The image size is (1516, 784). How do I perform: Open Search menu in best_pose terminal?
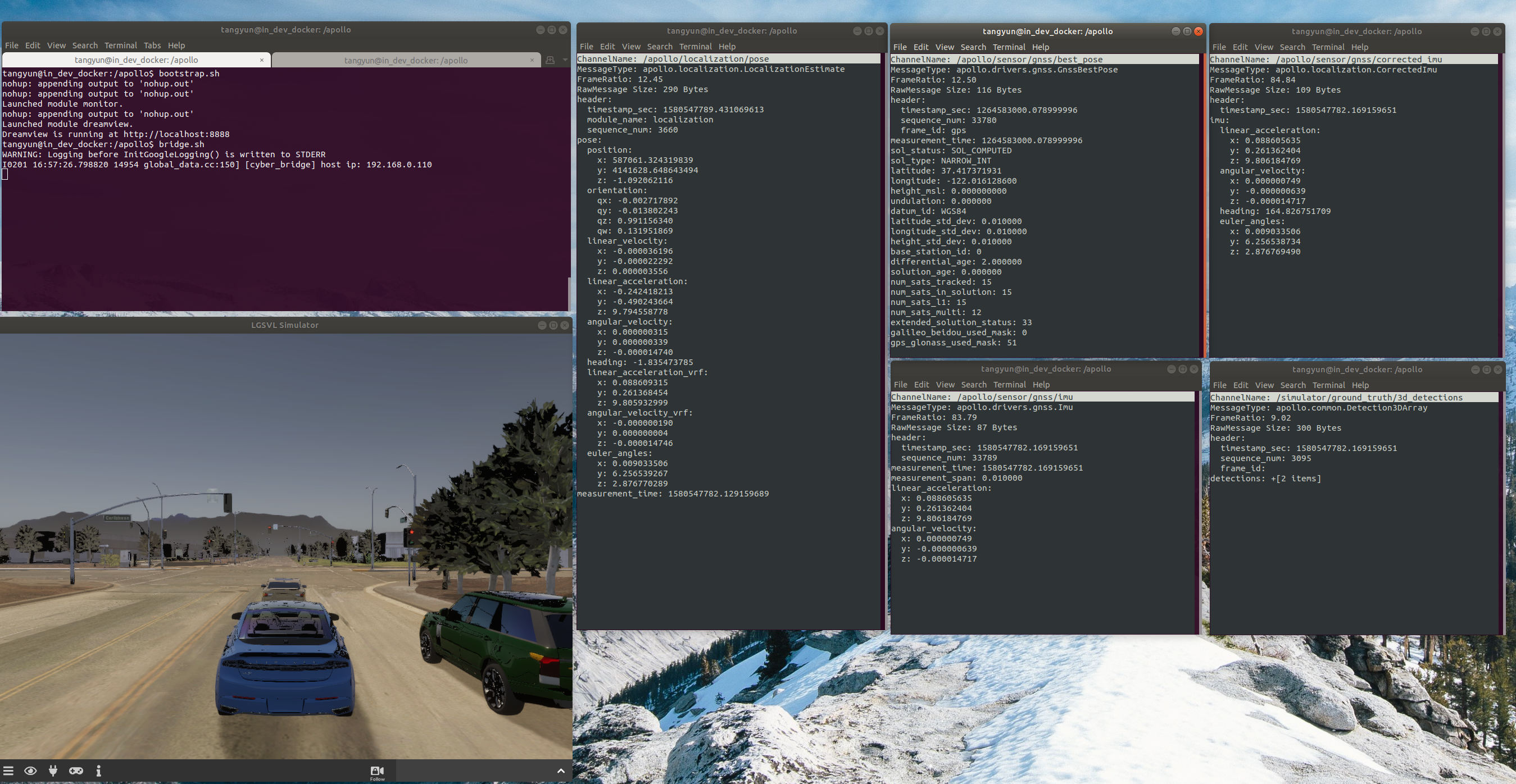pos(973,47)
